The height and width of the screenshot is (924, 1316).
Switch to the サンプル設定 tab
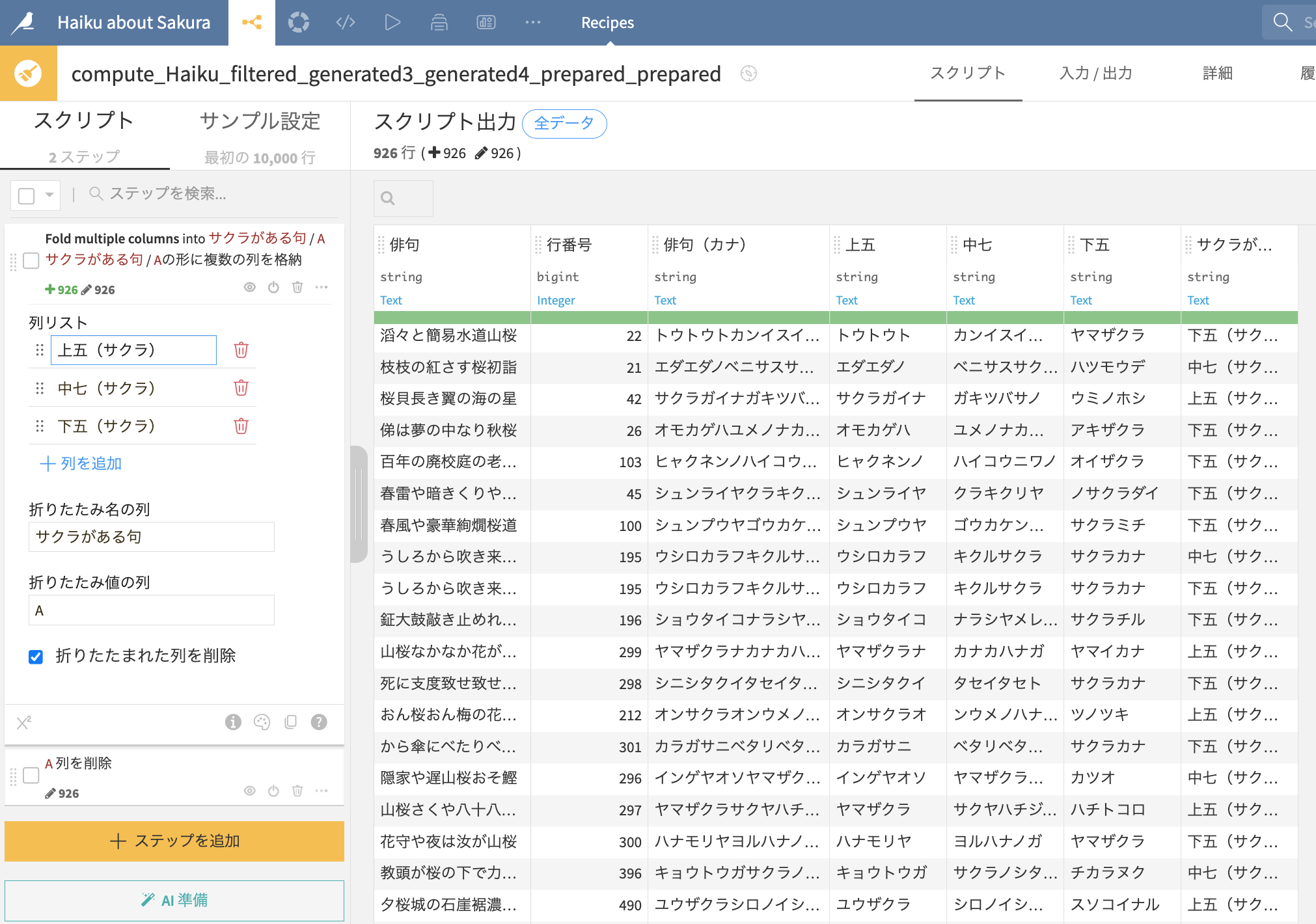tap(260, 121)
